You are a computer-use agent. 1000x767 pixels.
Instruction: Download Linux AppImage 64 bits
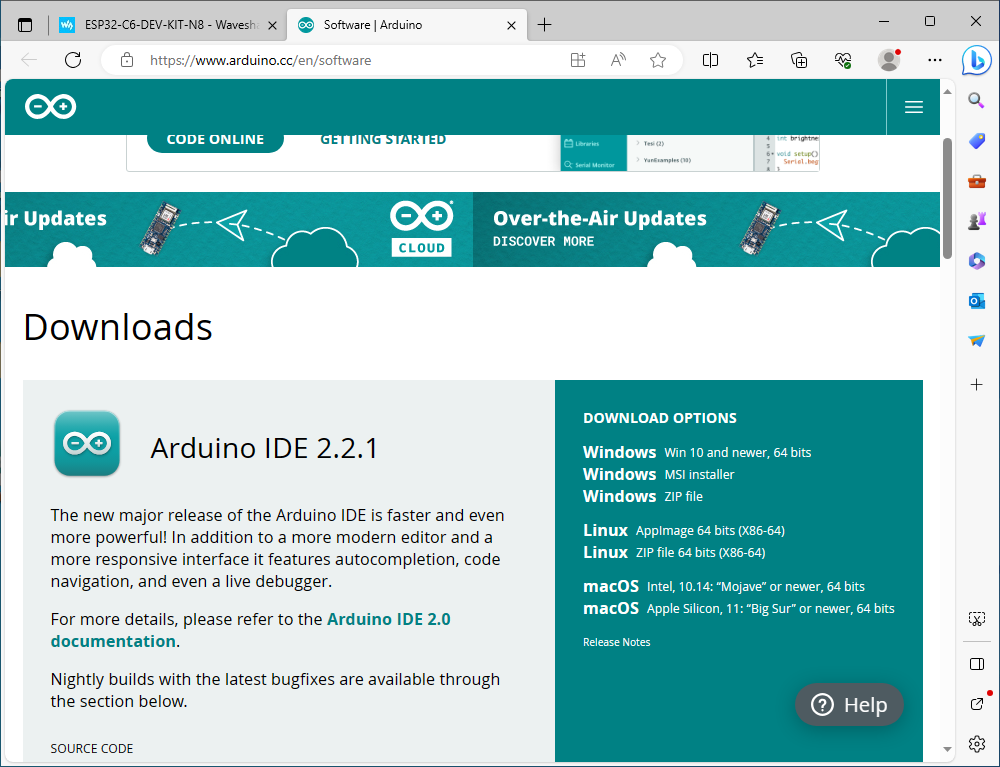(684, 530)
